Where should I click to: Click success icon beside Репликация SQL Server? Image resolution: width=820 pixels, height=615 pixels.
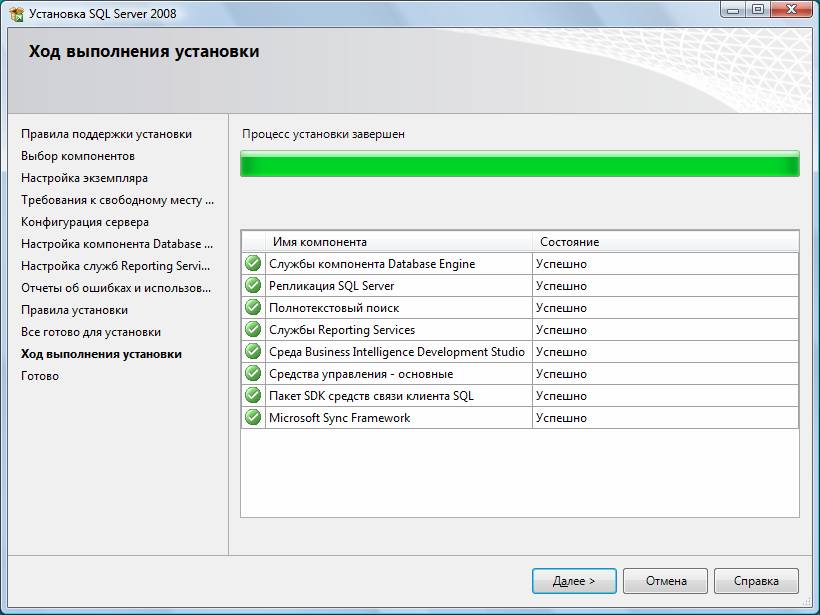[x=253, y=286]
